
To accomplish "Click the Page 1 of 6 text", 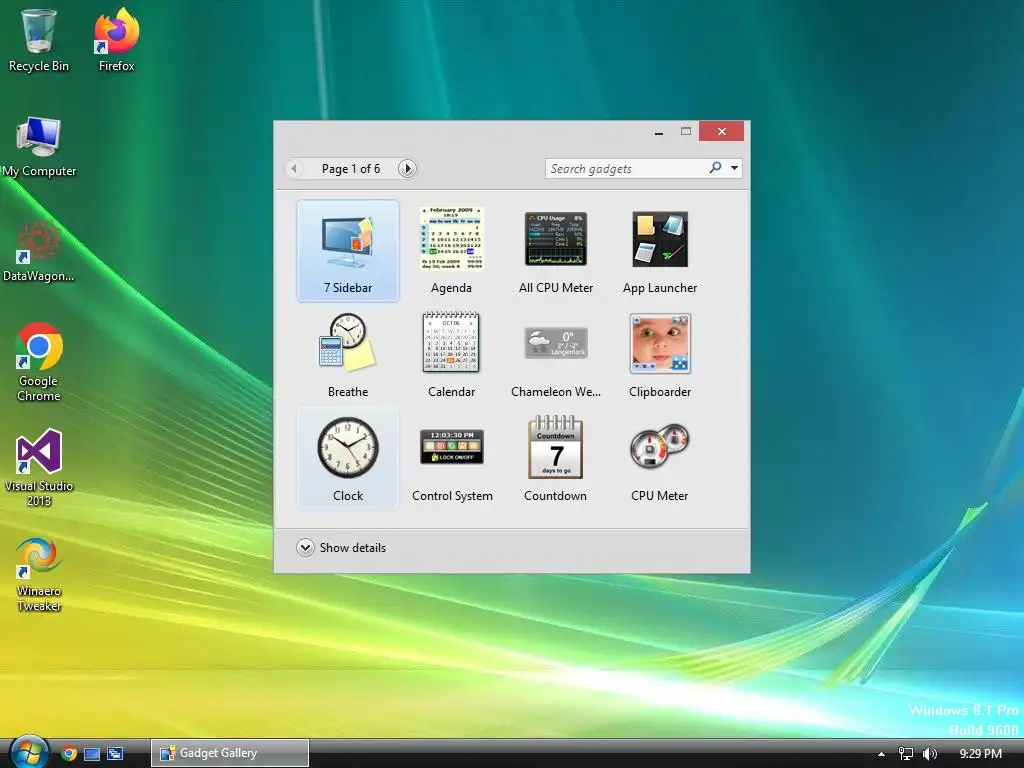I will click(x=351, y=168).
